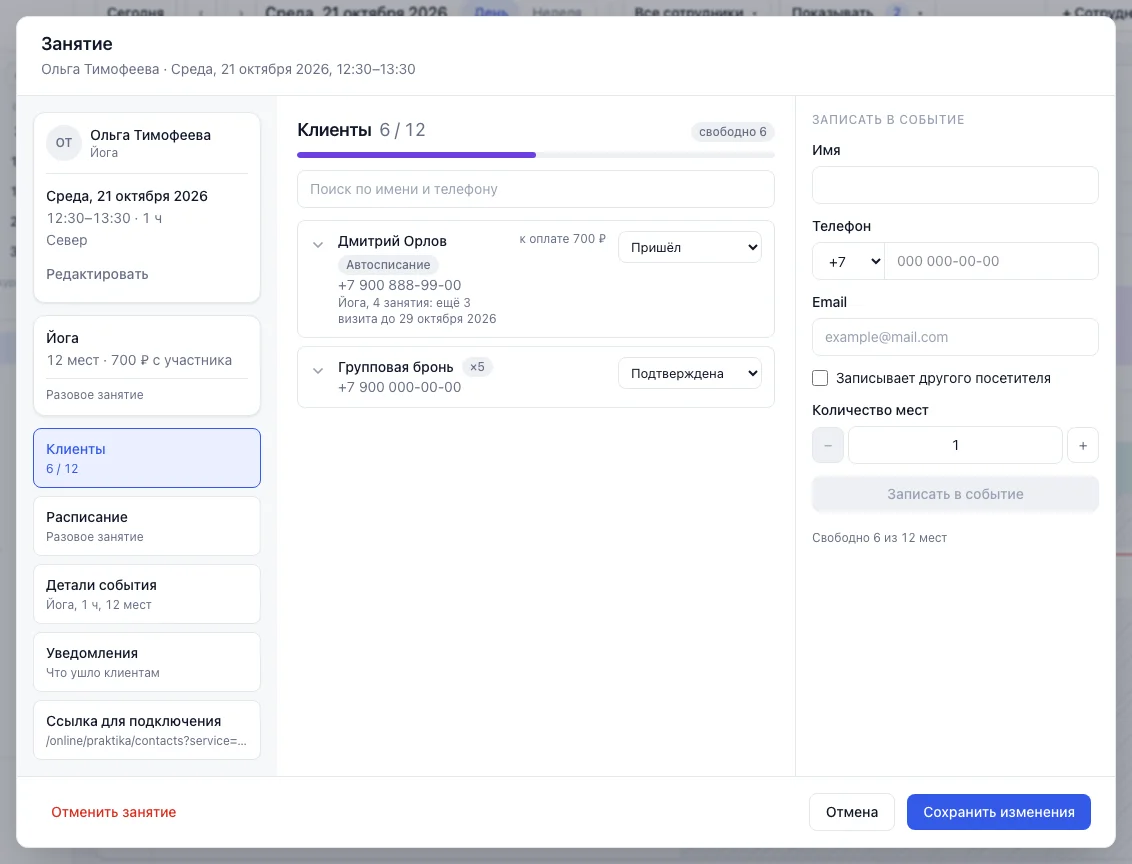The image size is (1132, 864).
Task: Click the OT avatar for Ольга Тимофеева
Action: pyautogui.click(x=64, y=143)
